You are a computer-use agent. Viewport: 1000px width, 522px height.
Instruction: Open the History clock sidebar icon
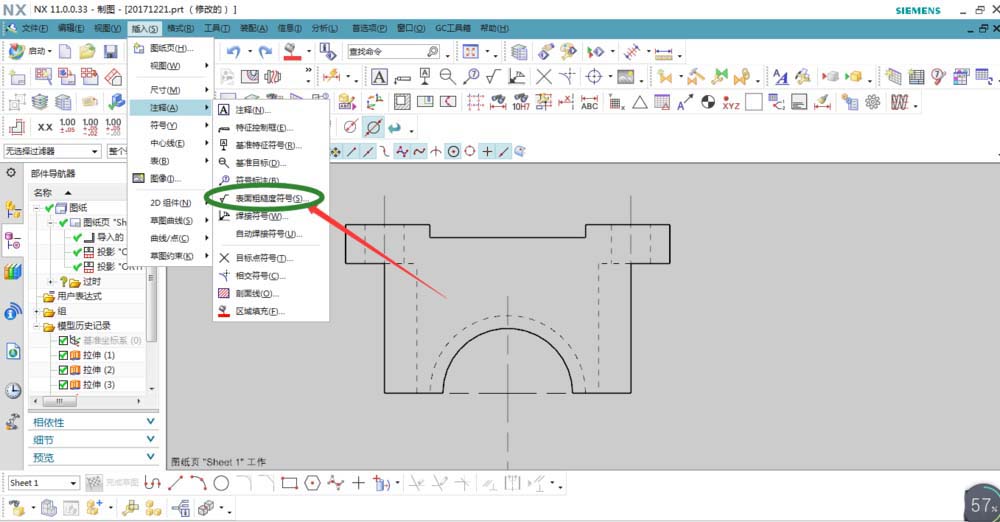[13, 391]
